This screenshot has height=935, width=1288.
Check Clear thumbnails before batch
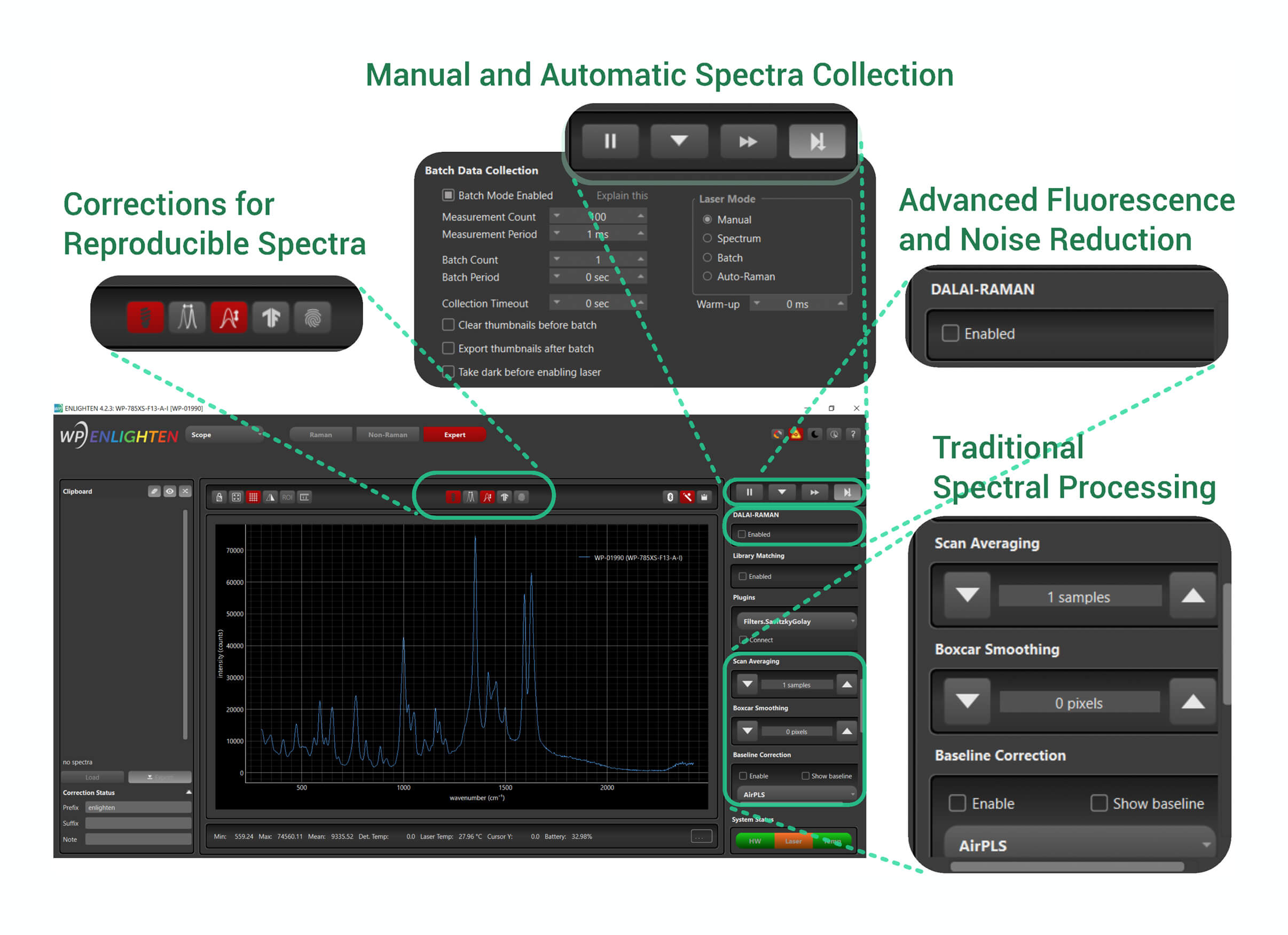pos(448,325)
